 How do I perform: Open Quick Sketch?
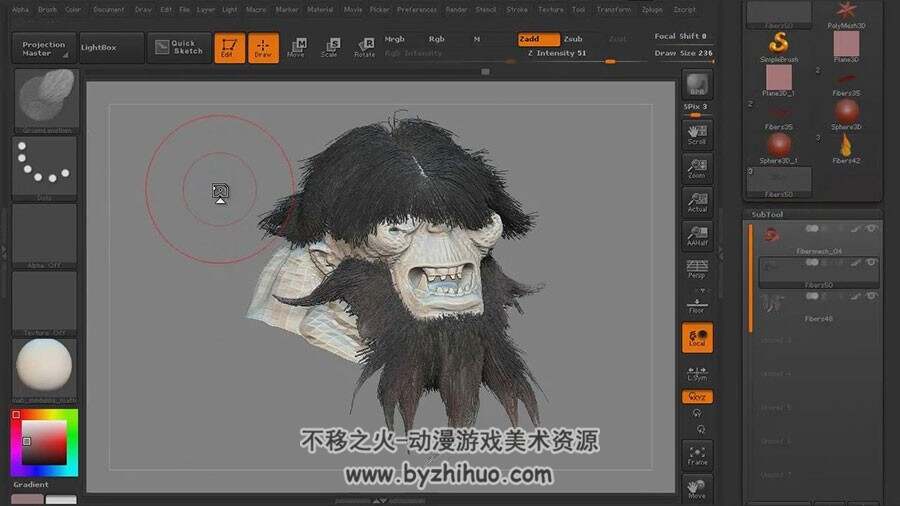pyautogui.click(x=180, y=48)
